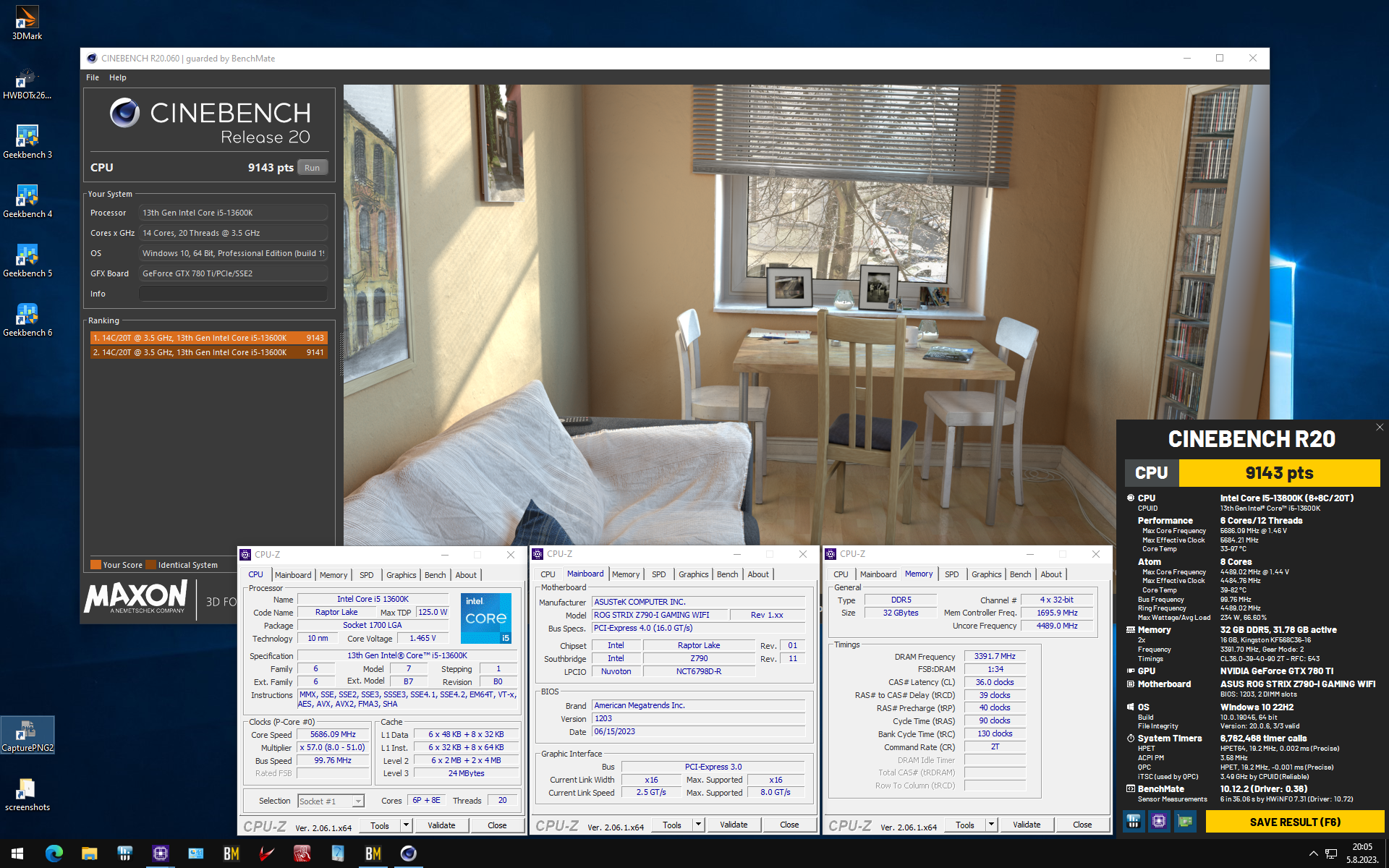
Task: Launch Geekbench 4 from the desktop
Action: pyautogui.click(x=27, y=201)
